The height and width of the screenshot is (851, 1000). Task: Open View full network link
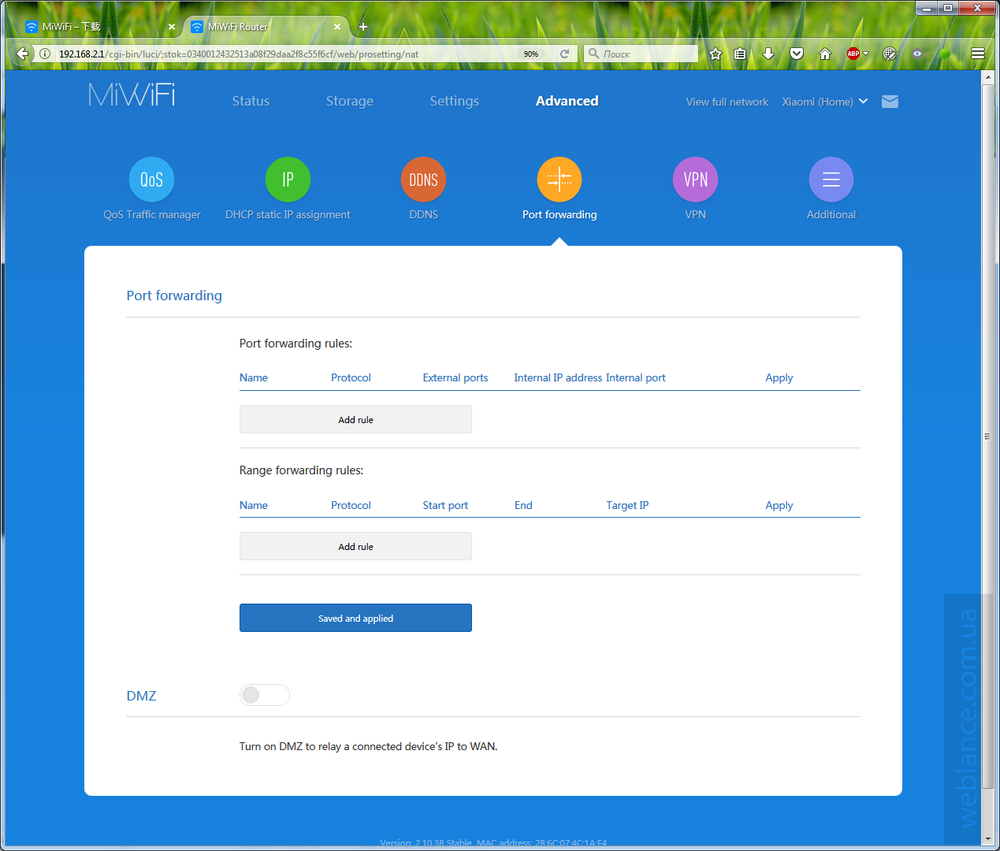pyautogui.click(x=727, y=101)
